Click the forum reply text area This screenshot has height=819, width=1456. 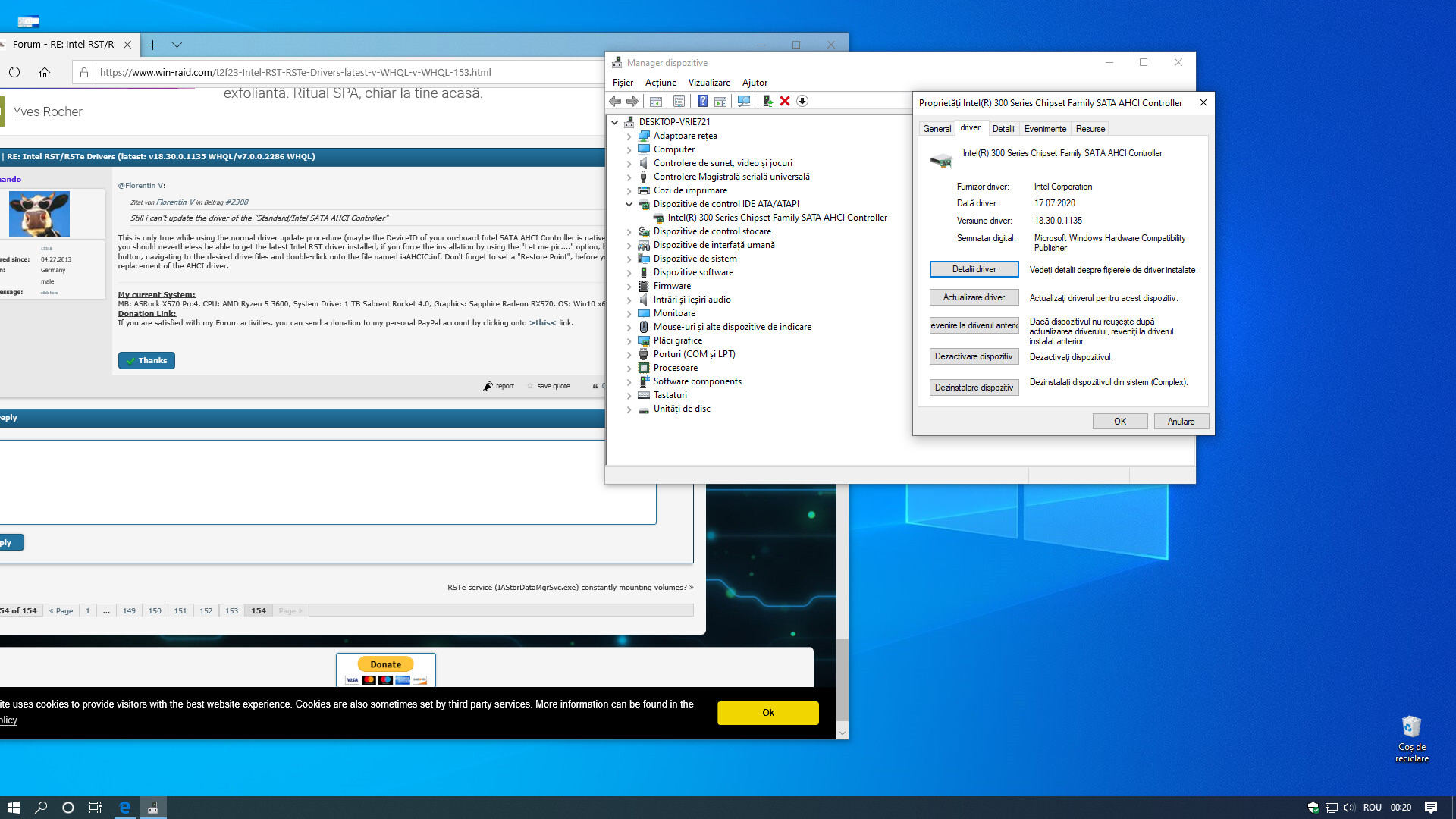328,482
